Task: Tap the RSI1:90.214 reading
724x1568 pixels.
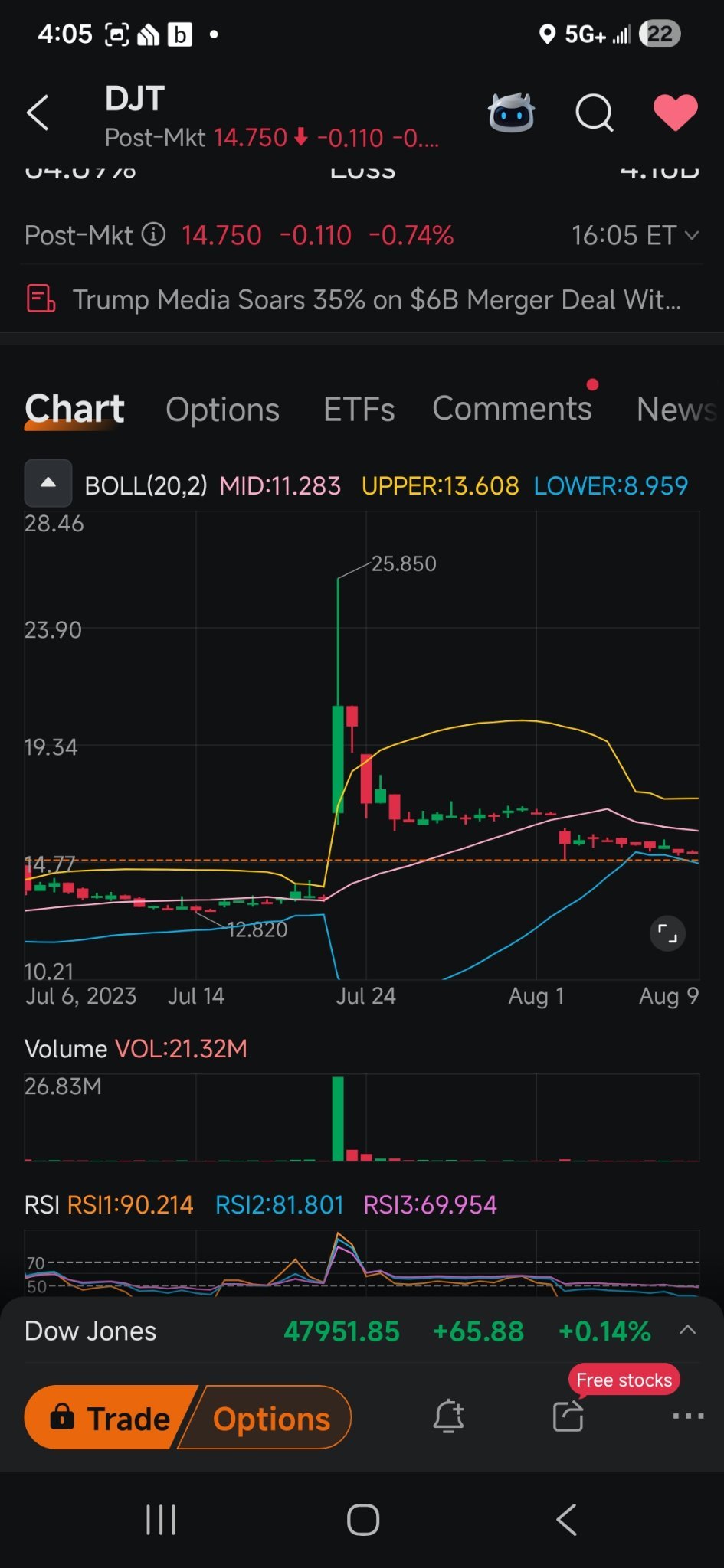Action: click(130, 1204)
